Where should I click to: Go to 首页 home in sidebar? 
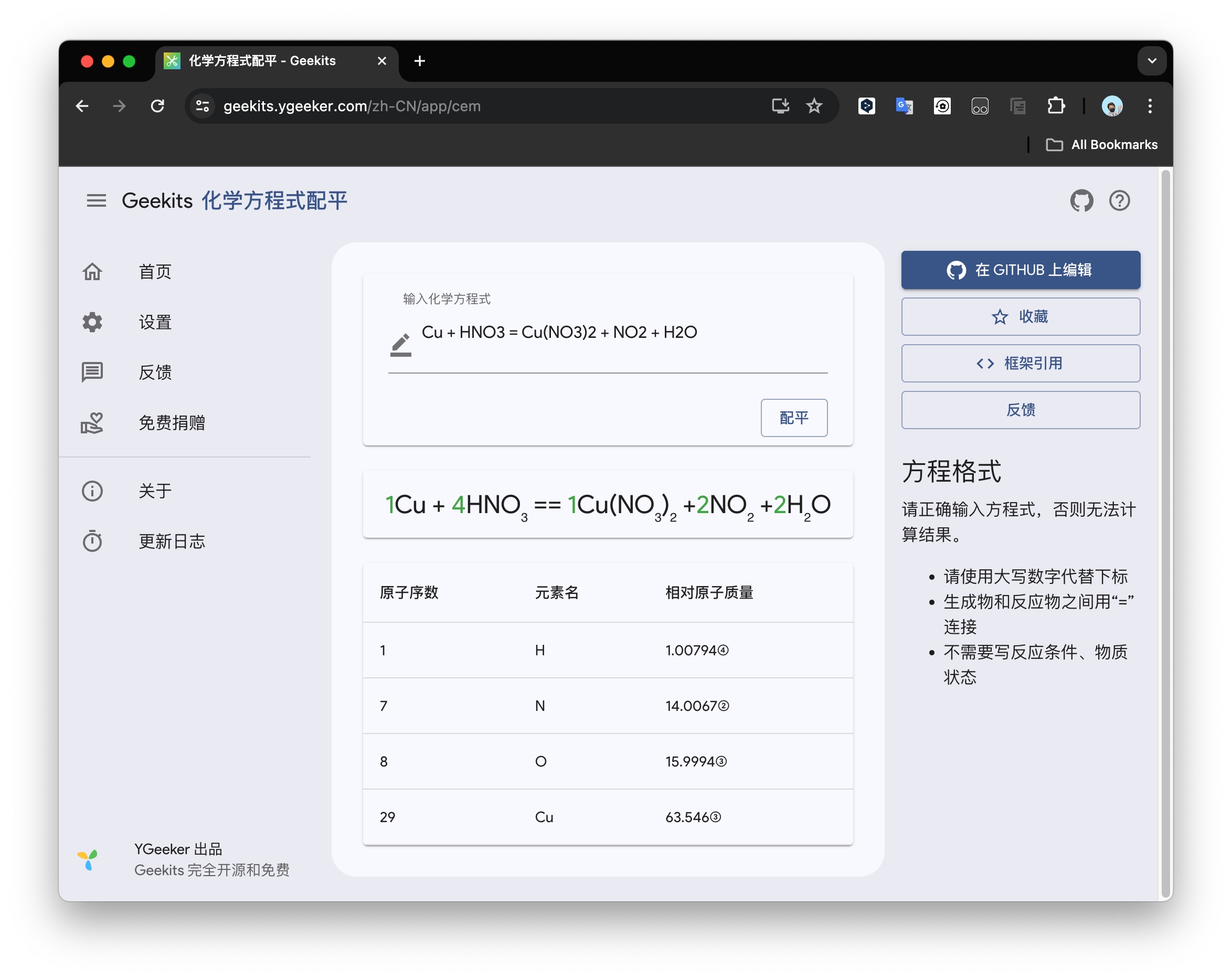pos(155,271)
